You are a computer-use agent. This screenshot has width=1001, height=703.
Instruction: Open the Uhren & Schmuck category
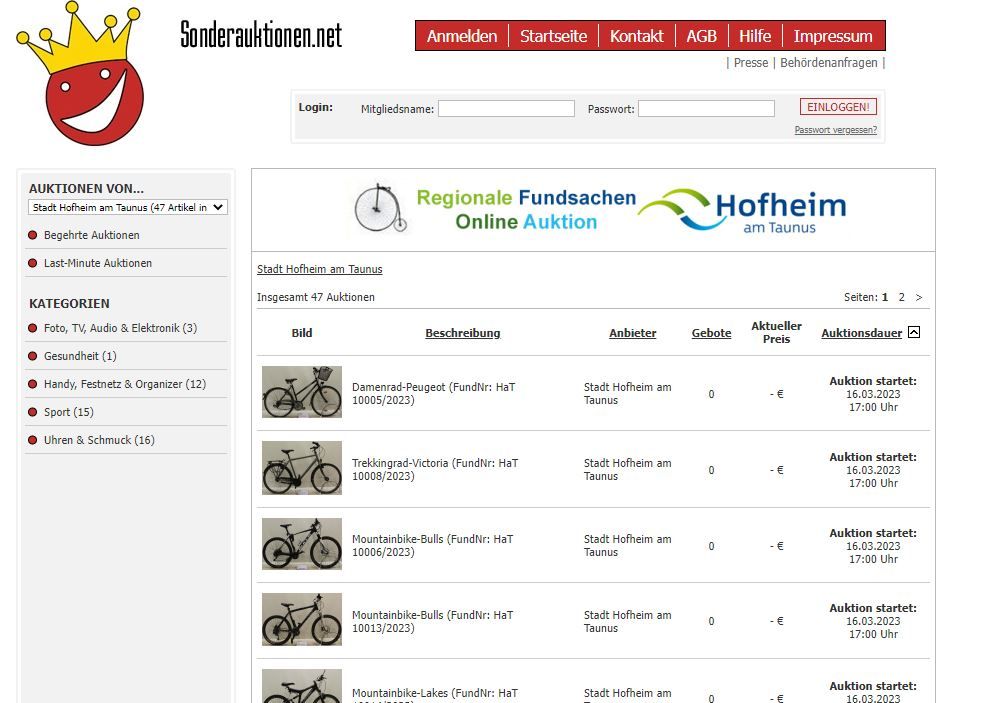point(99,440)
